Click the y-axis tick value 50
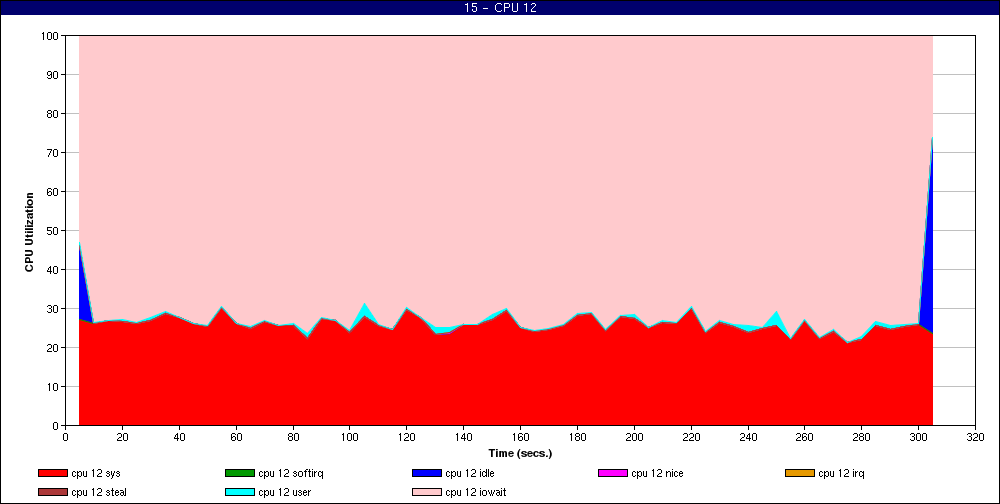The height and width of the screenshot is (504, 1000). 52,231
